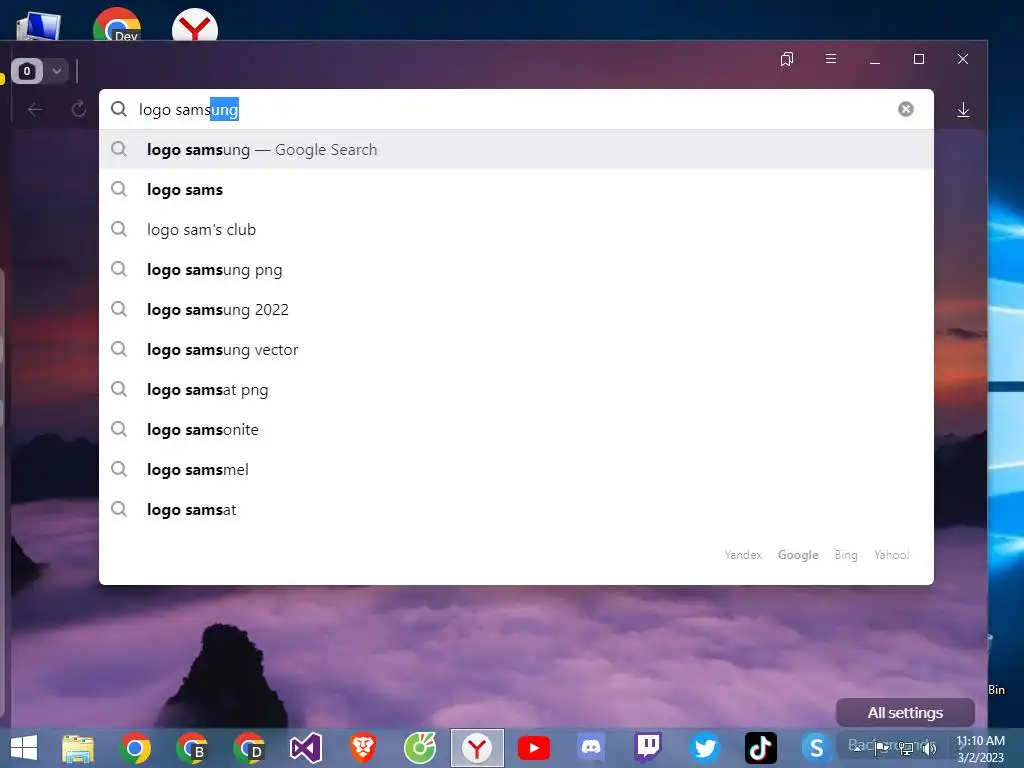Viewport: 1024px width, 768px height.
Task: Open the volume icon in system tray
Action: point(929,748)
